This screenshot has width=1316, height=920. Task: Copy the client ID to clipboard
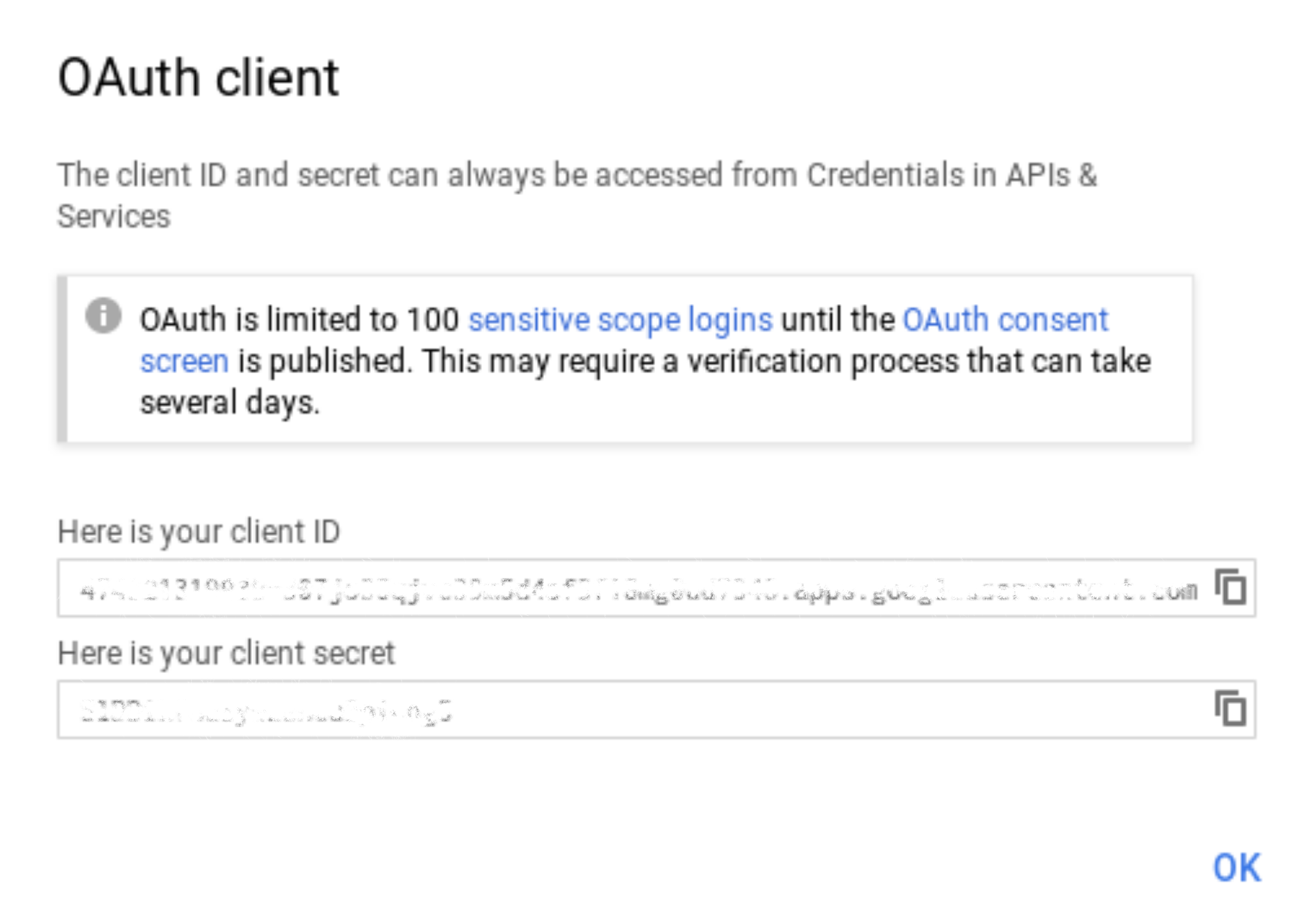(x=1231, y=586)
